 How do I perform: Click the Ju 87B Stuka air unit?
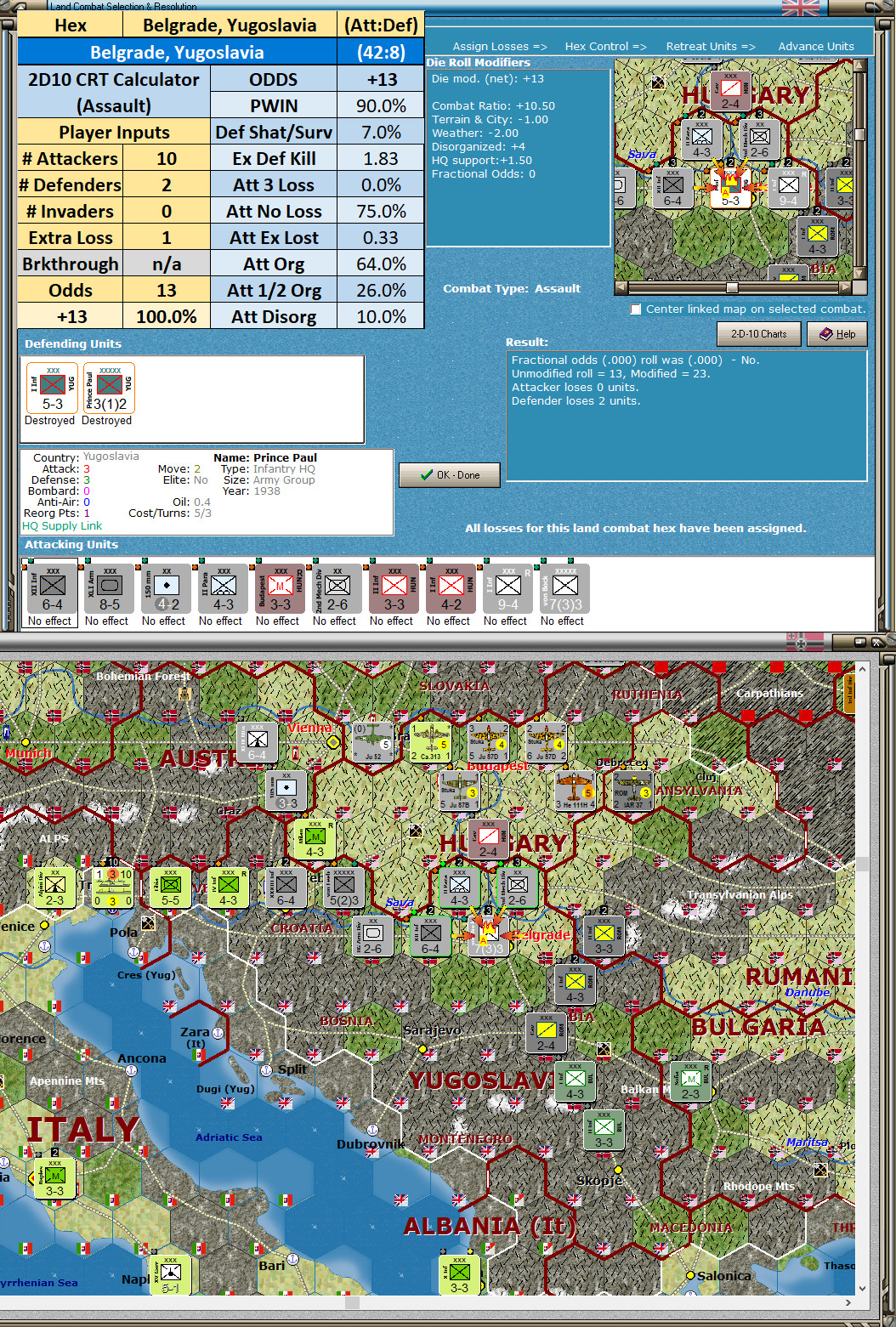(x=459, y=790)
